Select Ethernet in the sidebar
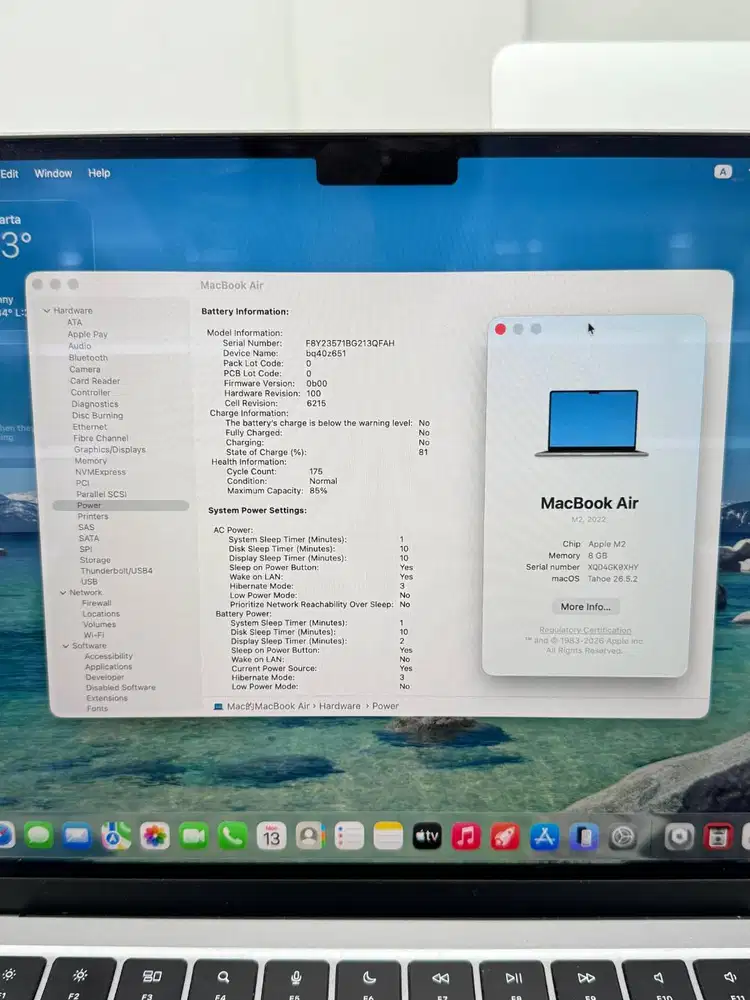This screenshot has width=750, height=1000. pyautogui.click(x=90, y=427)
